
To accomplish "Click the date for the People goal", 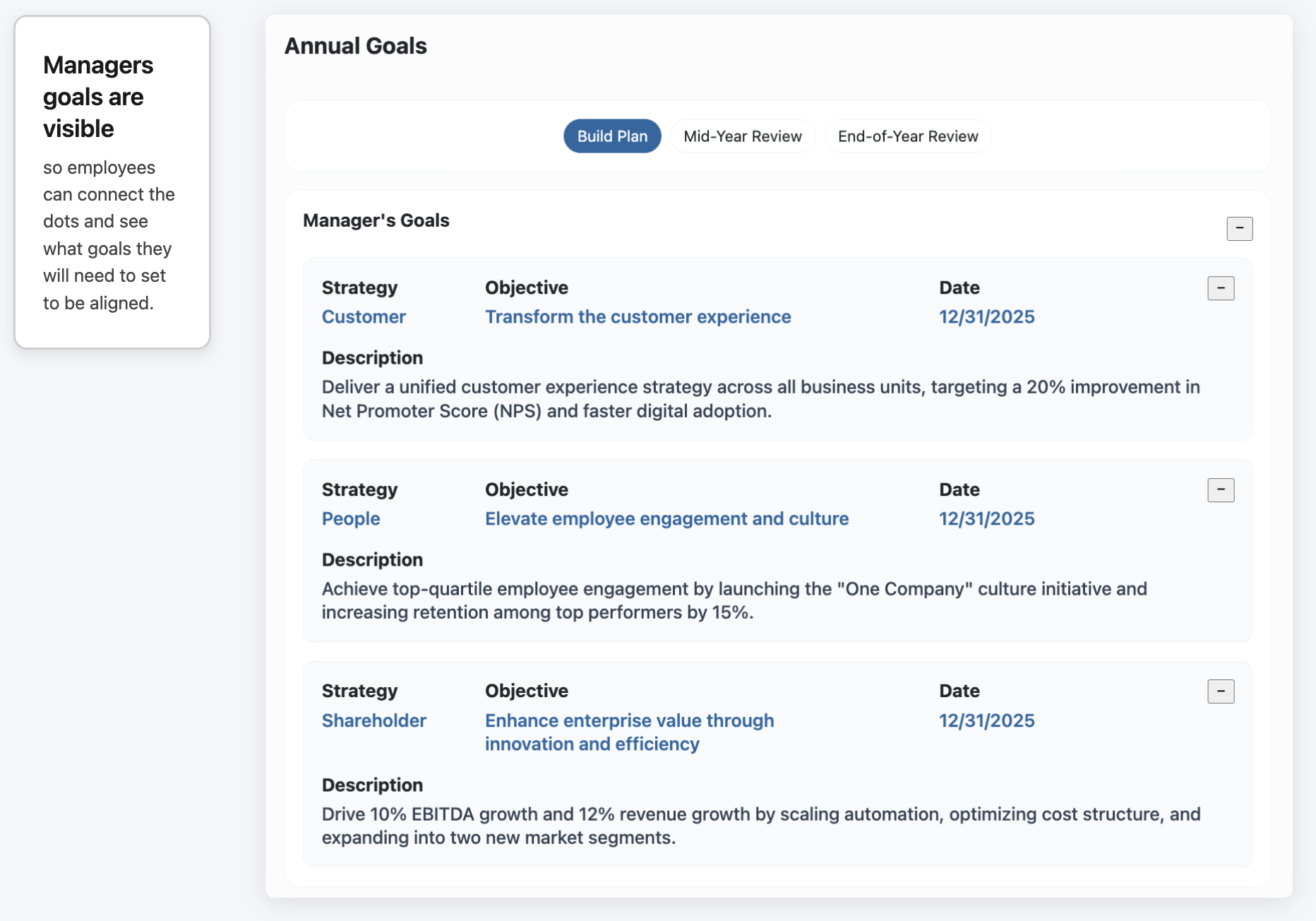I will click(x=987, y=518).
